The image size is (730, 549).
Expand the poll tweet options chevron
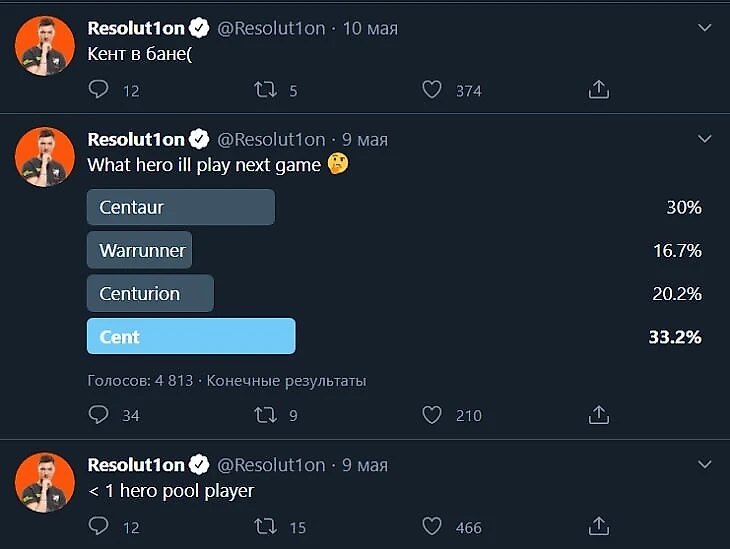tap(704, 139)
